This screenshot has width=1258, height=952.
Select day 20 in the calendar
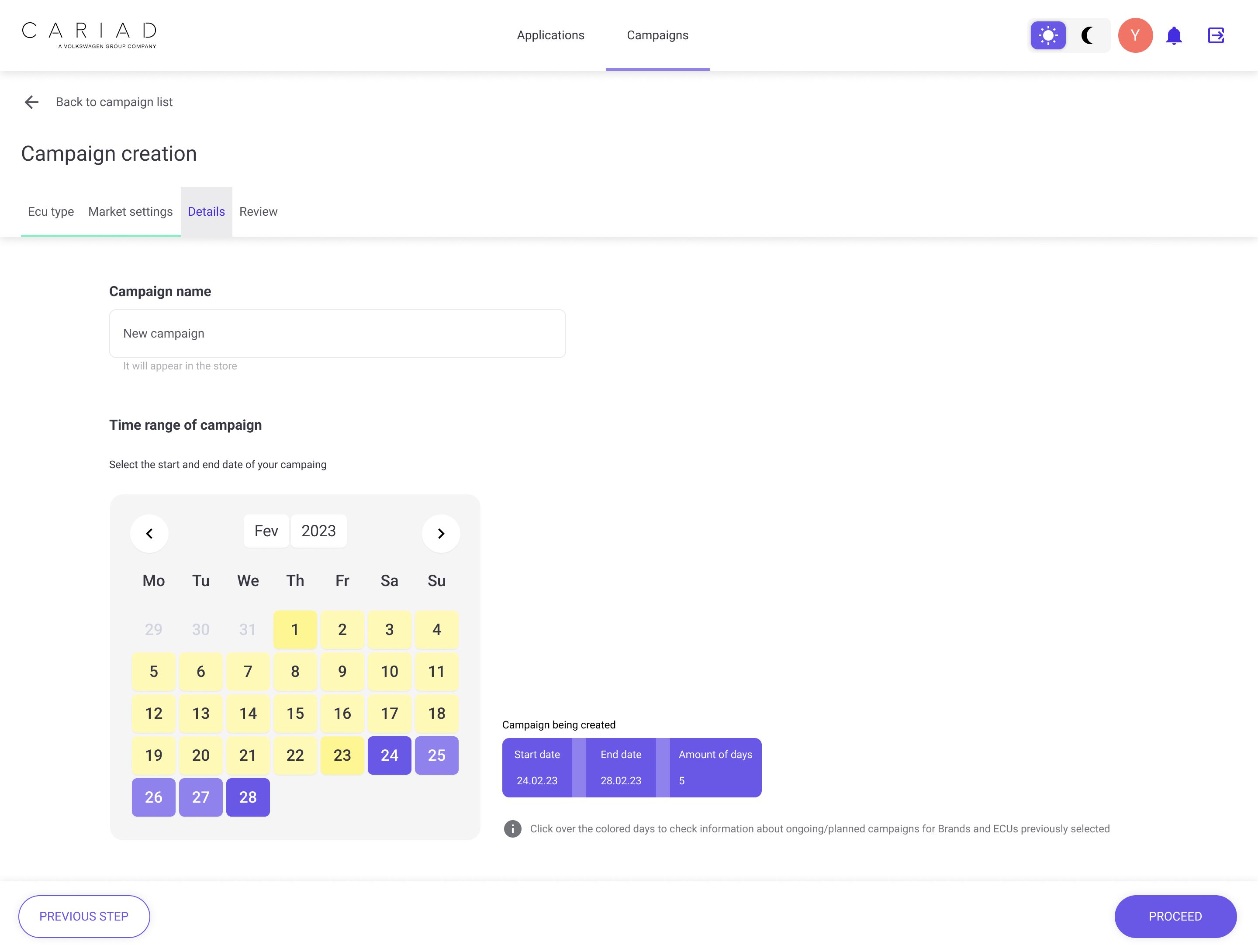tap(201, 755)
